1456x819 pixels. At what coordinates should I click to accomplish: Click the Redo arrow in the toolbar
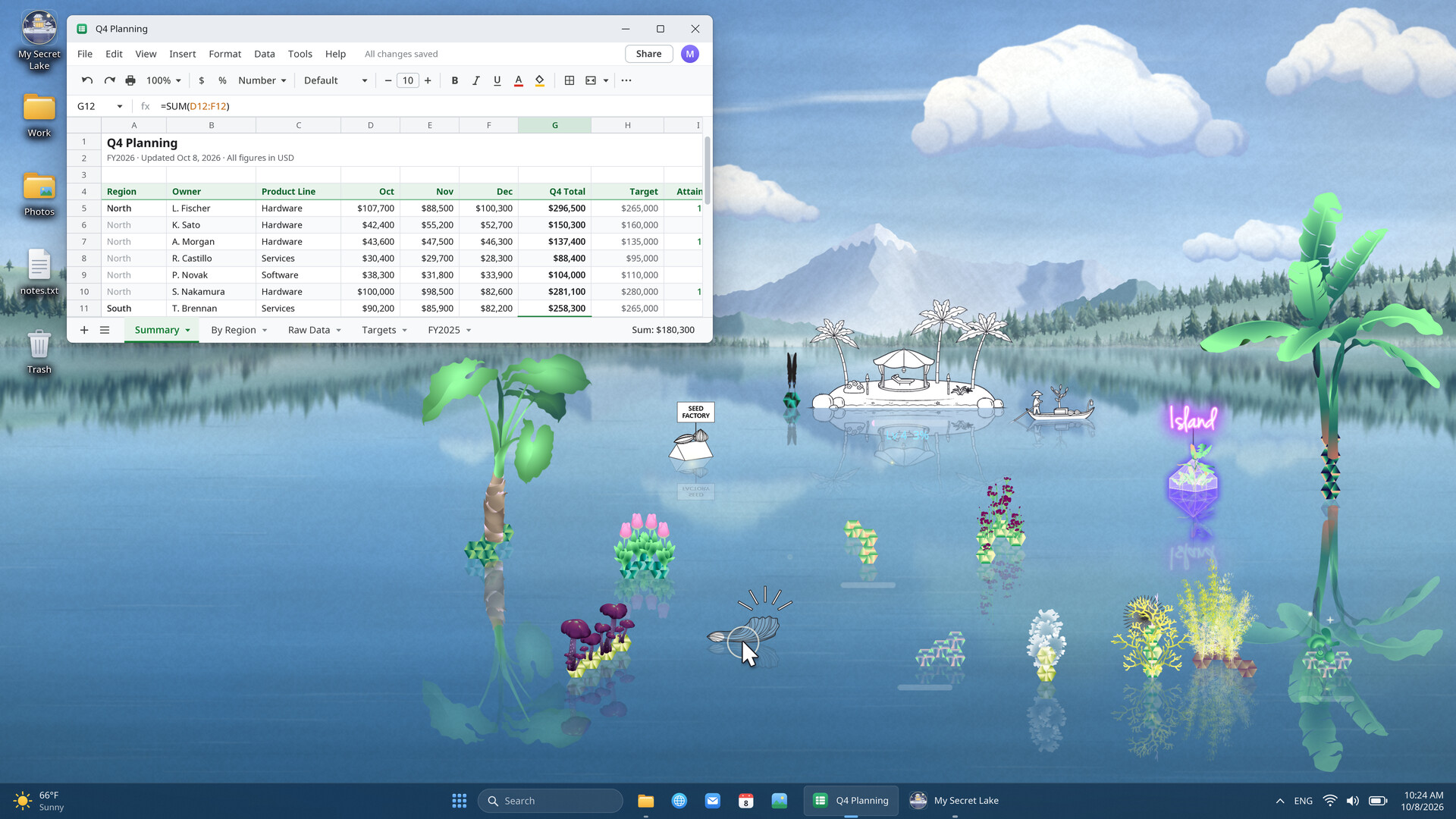(x=109, y=80)
